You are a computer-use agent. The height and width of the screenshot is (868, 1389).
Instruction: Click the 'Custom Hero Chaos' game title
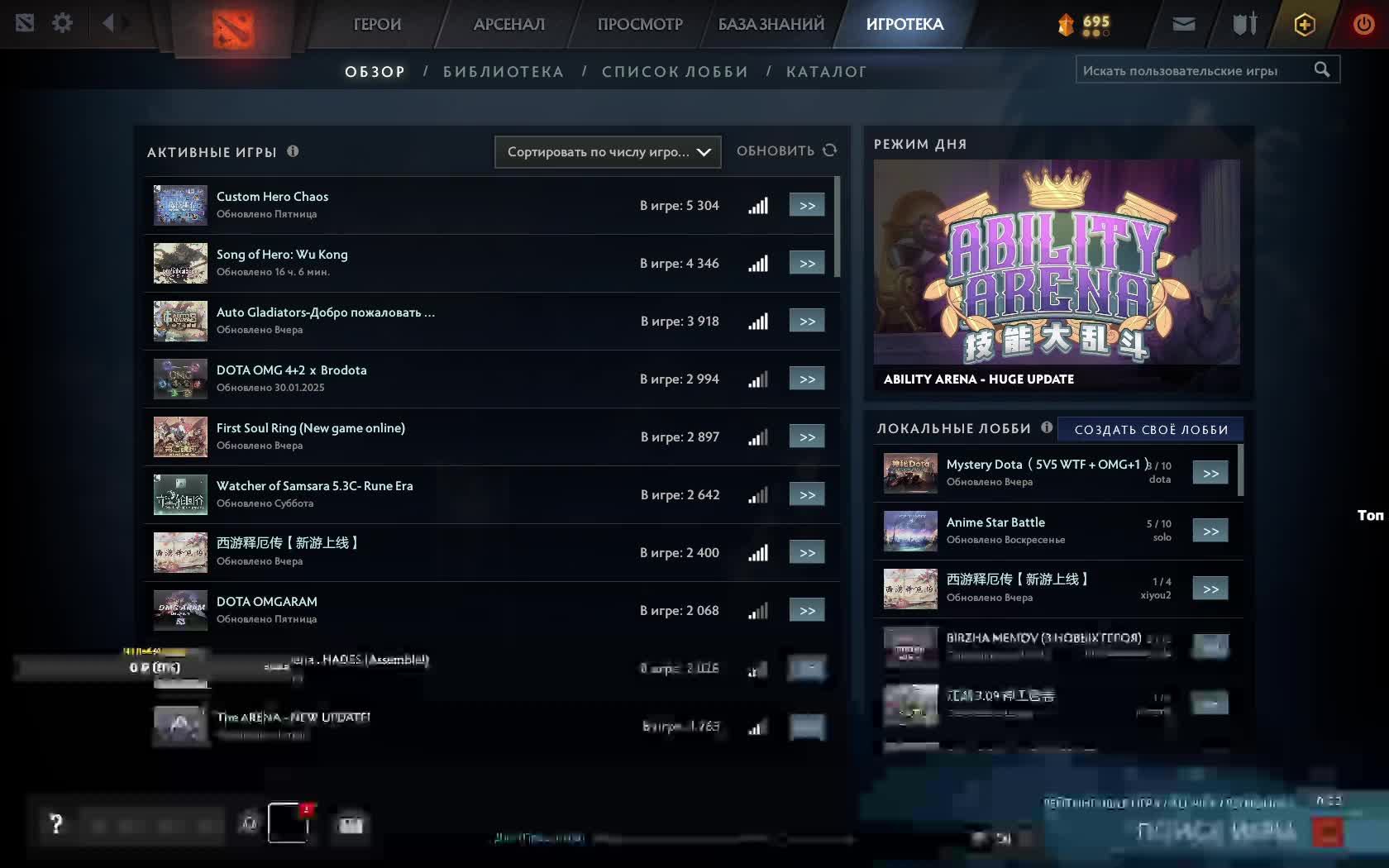(x=272, y=197)
